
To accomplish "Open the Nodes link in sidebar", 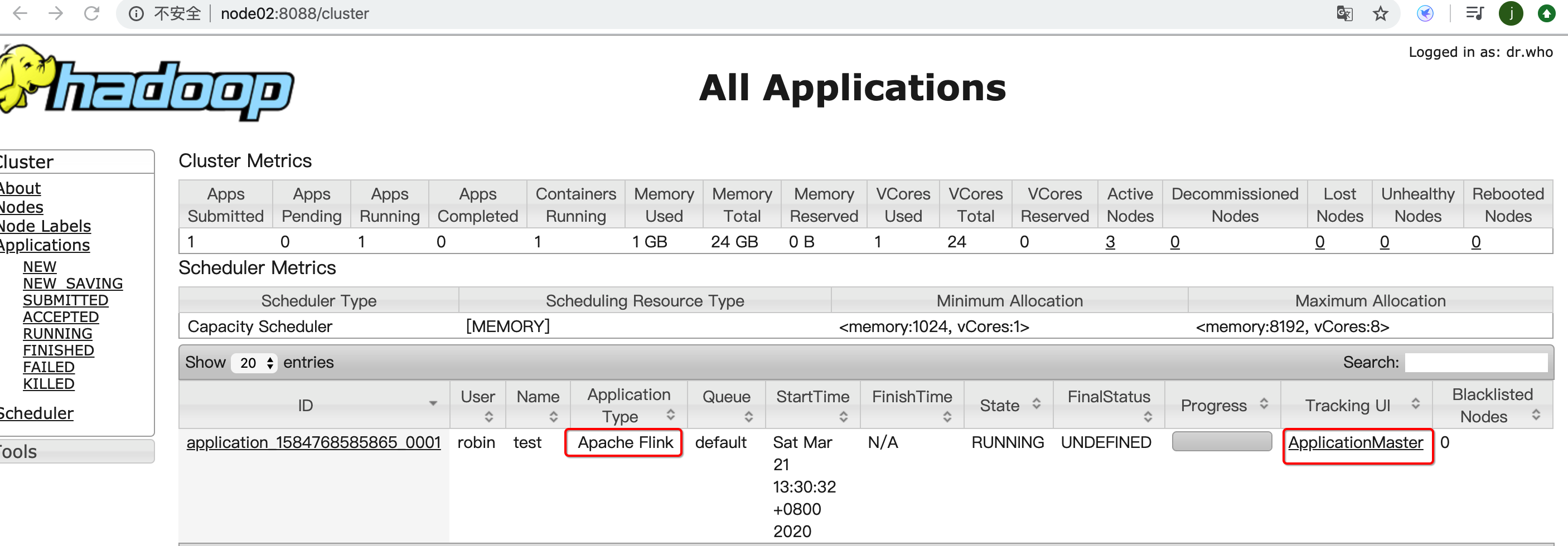I will 21,207.
